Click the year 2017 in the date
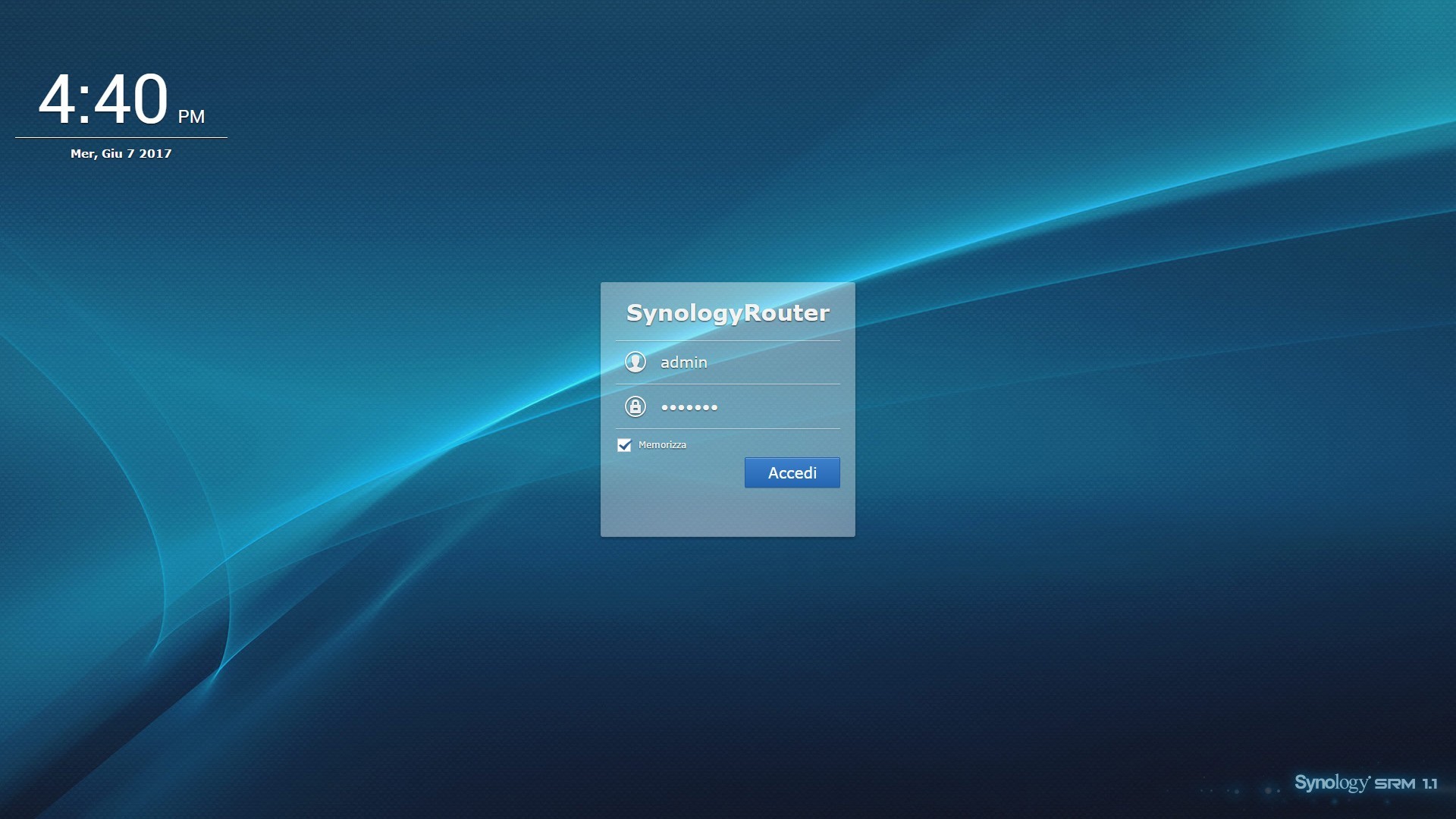The width and height of the screenshot is (1456, 819). click(155, 153)
